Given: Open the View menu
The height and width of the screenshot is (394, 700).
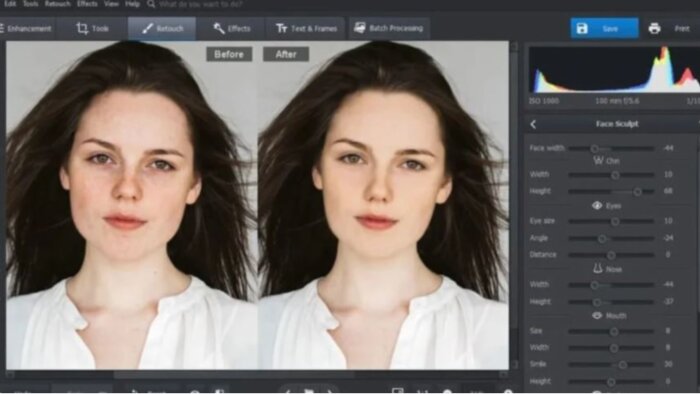Looking at the screenshot, I should pyautogui.click(x=111, y=4).
